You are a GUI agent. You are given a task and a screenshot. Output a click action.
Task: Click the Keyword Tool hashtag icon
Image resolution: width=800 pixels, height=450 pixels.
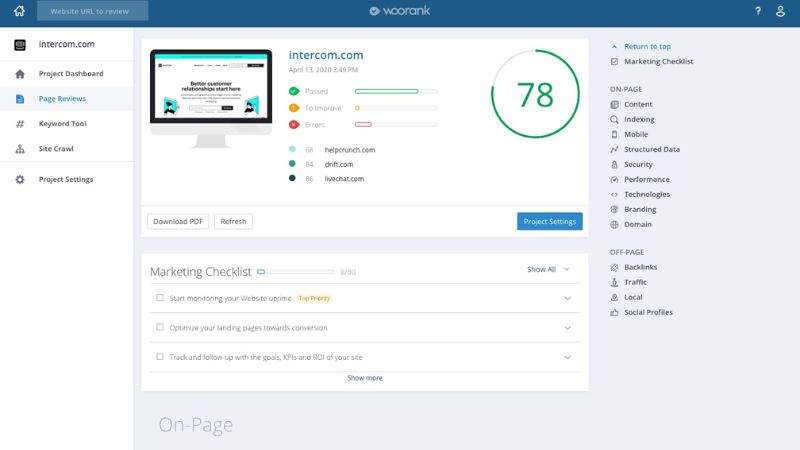click(20, 124)
